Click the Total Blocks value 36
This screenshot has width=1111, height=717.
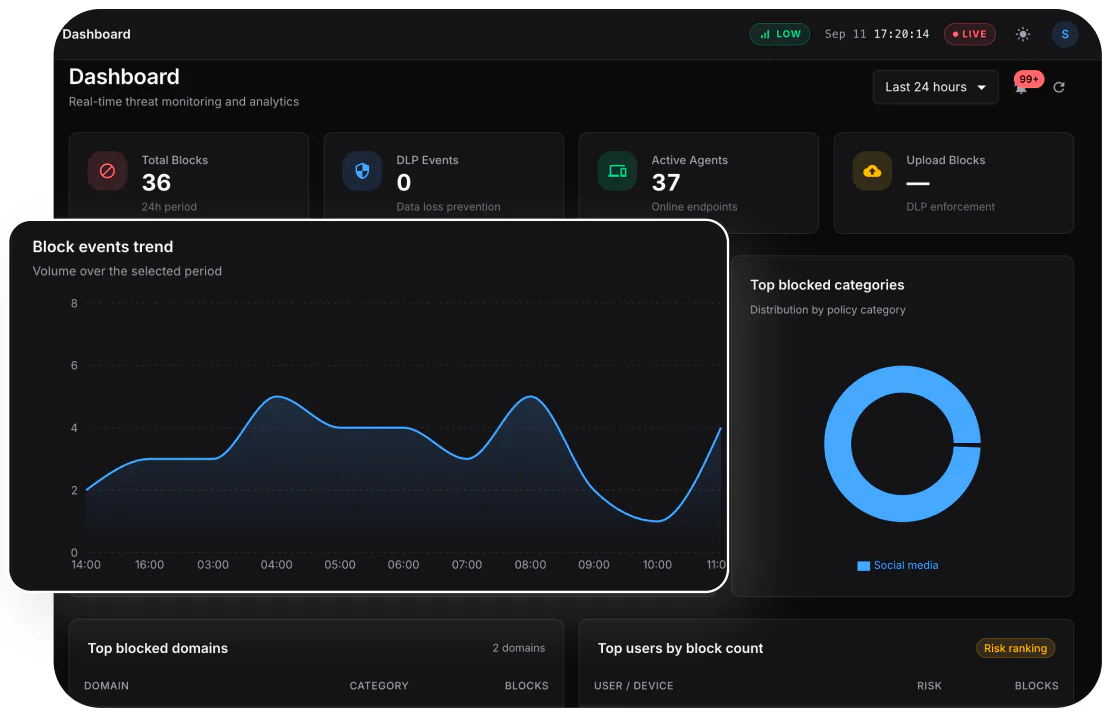(x=156, y=183)
